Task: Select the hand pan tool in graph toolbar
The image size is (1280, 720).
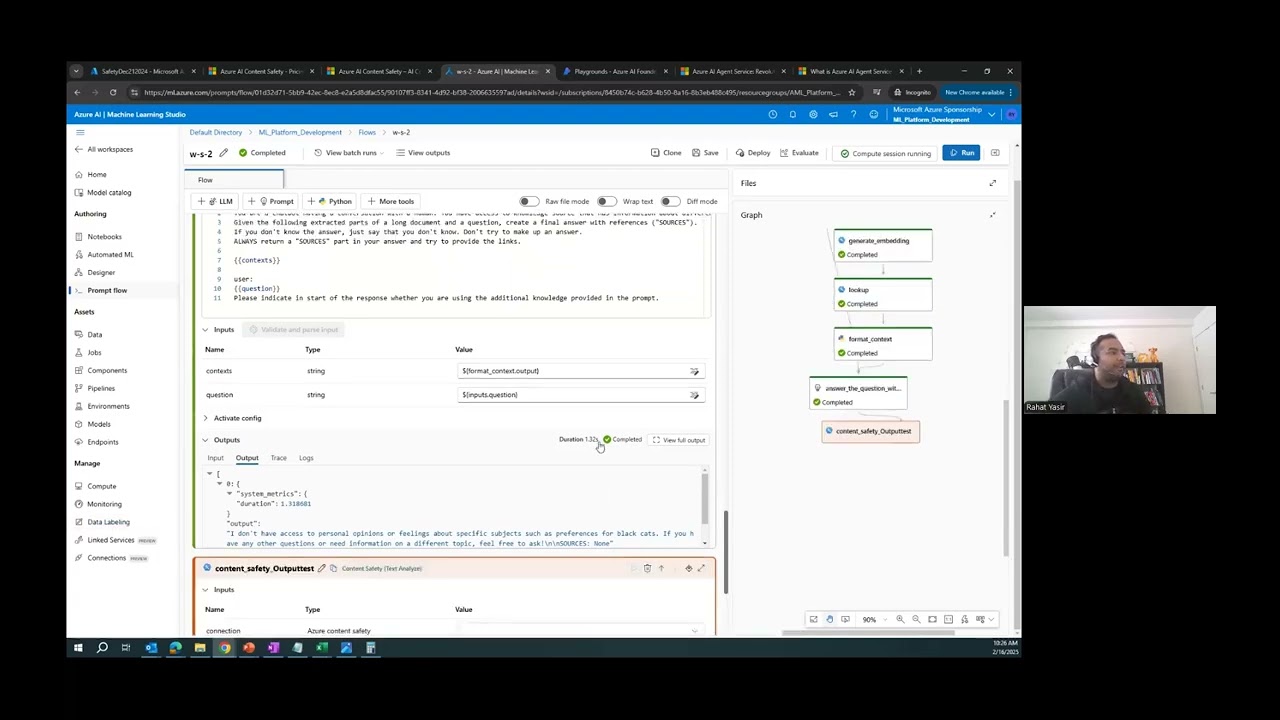Action: coord(829,619)
